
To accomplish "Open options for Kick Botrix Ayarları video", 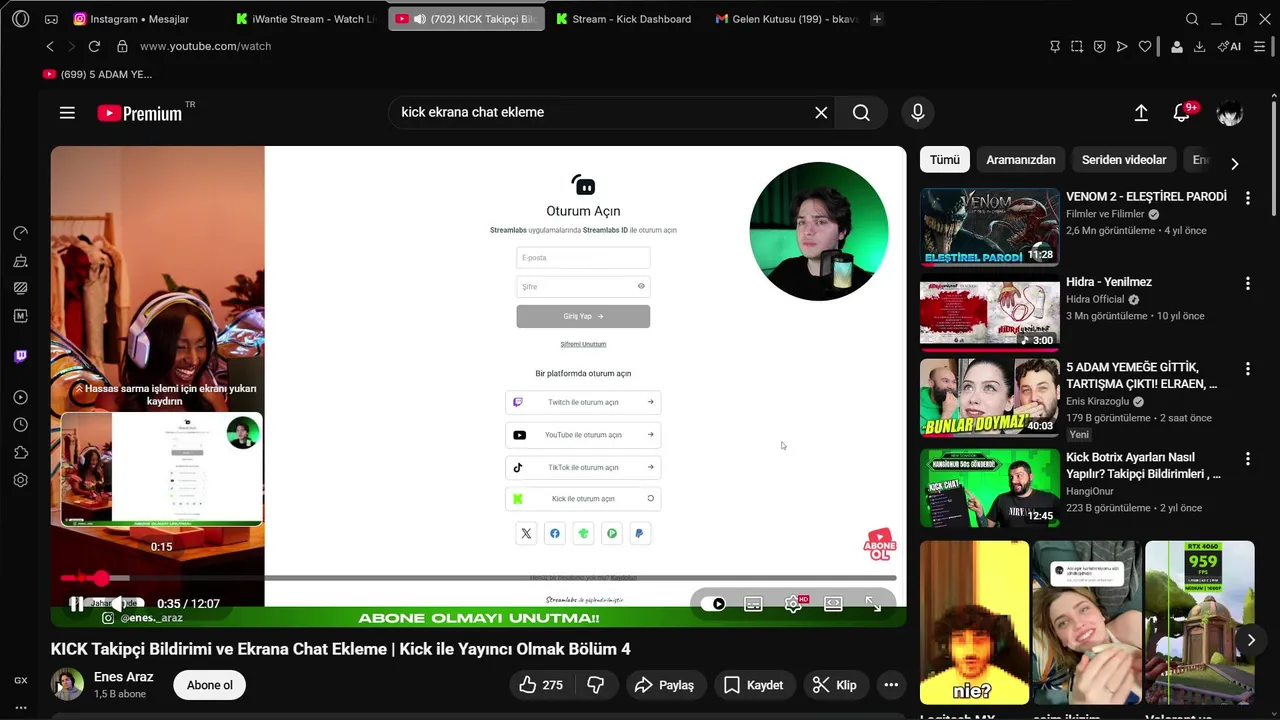I will coord(1247,459).
